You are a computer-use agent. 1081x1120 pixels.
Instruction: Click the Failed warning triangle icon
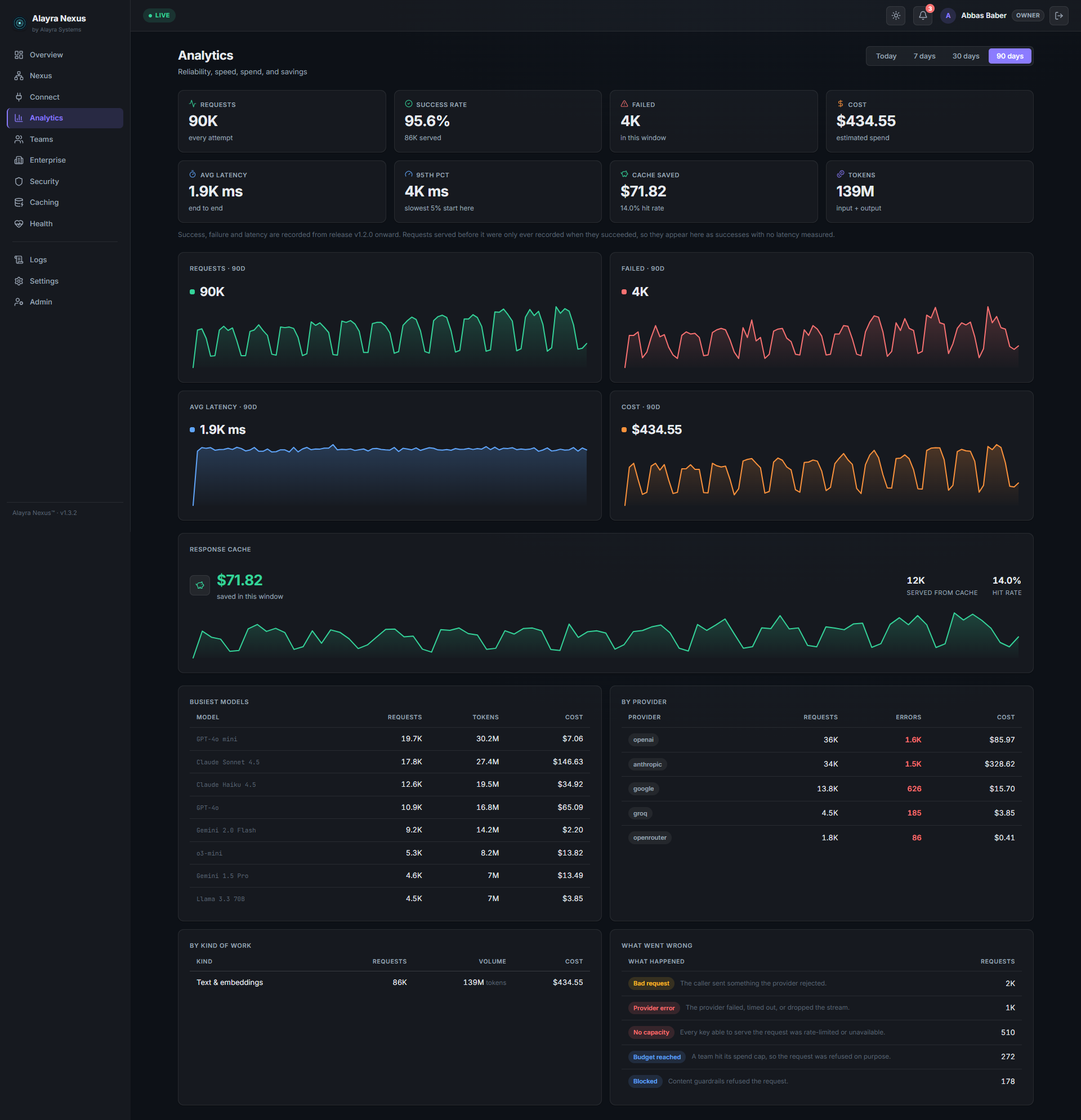point(624,104)
